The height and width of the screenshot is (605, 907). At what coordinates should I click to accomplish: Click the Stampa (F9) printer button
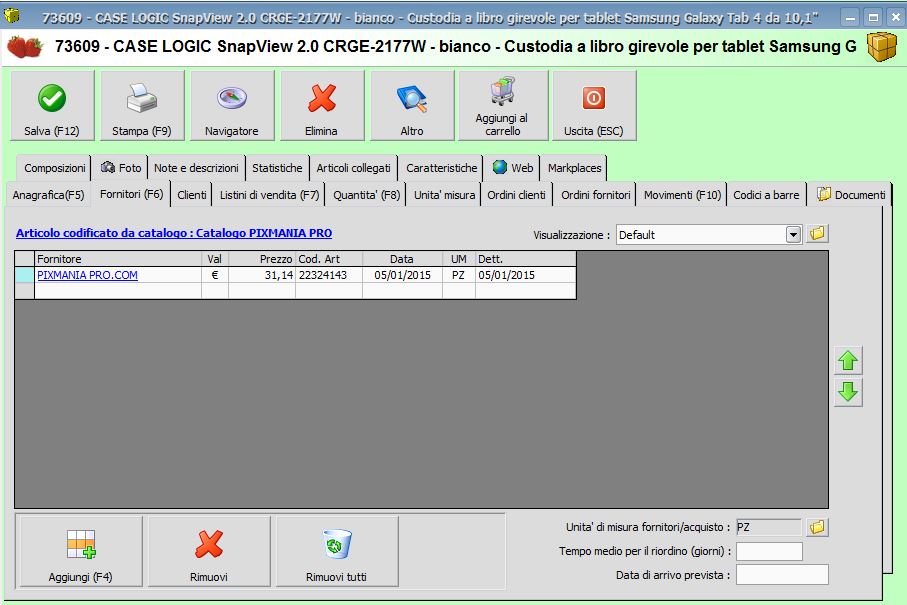pyautogui.click(x=142, y=106)
